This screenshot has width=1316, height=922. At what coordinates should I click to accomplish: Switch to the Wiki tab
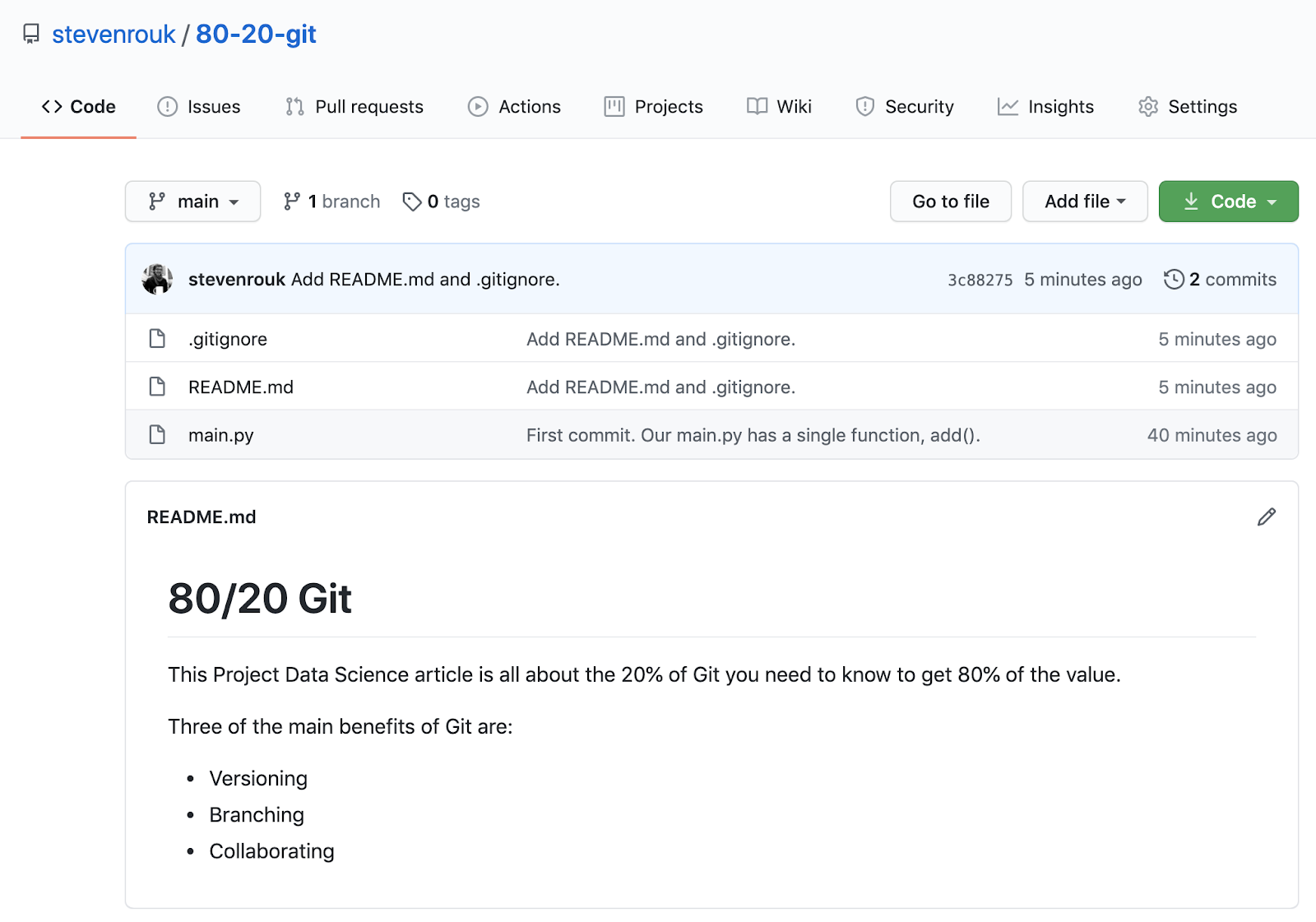pos(779,107)
